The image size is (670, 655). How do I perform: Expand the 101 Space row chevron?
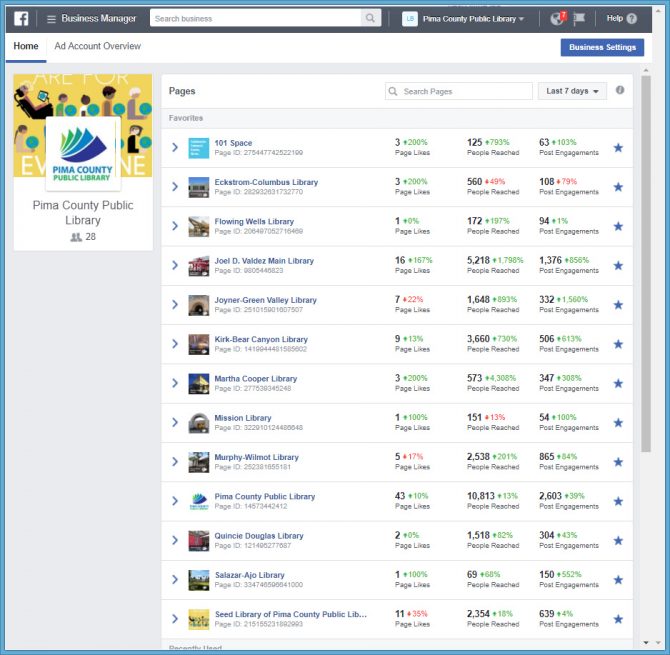point(175,147)
